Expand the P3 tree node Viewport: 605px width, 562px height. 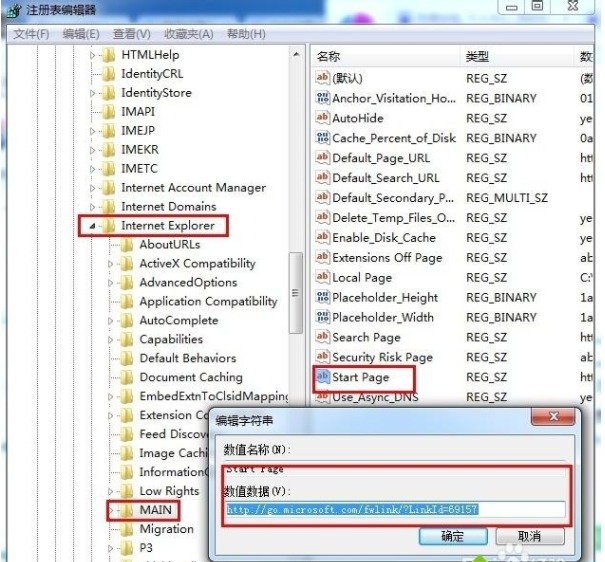point(110,548)
